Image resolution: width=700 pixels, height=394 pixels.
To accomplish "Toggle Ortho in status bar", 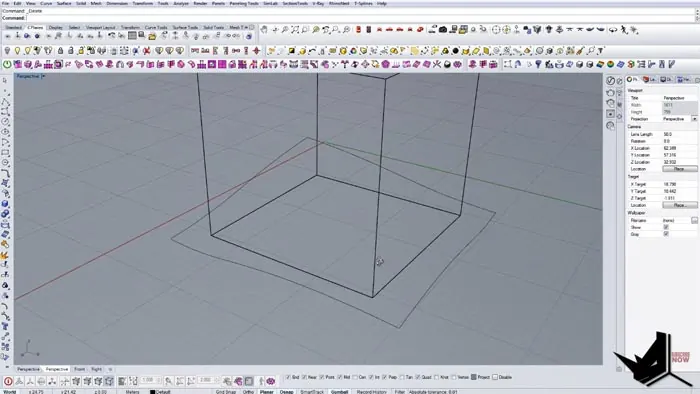I will click(248, 392).
